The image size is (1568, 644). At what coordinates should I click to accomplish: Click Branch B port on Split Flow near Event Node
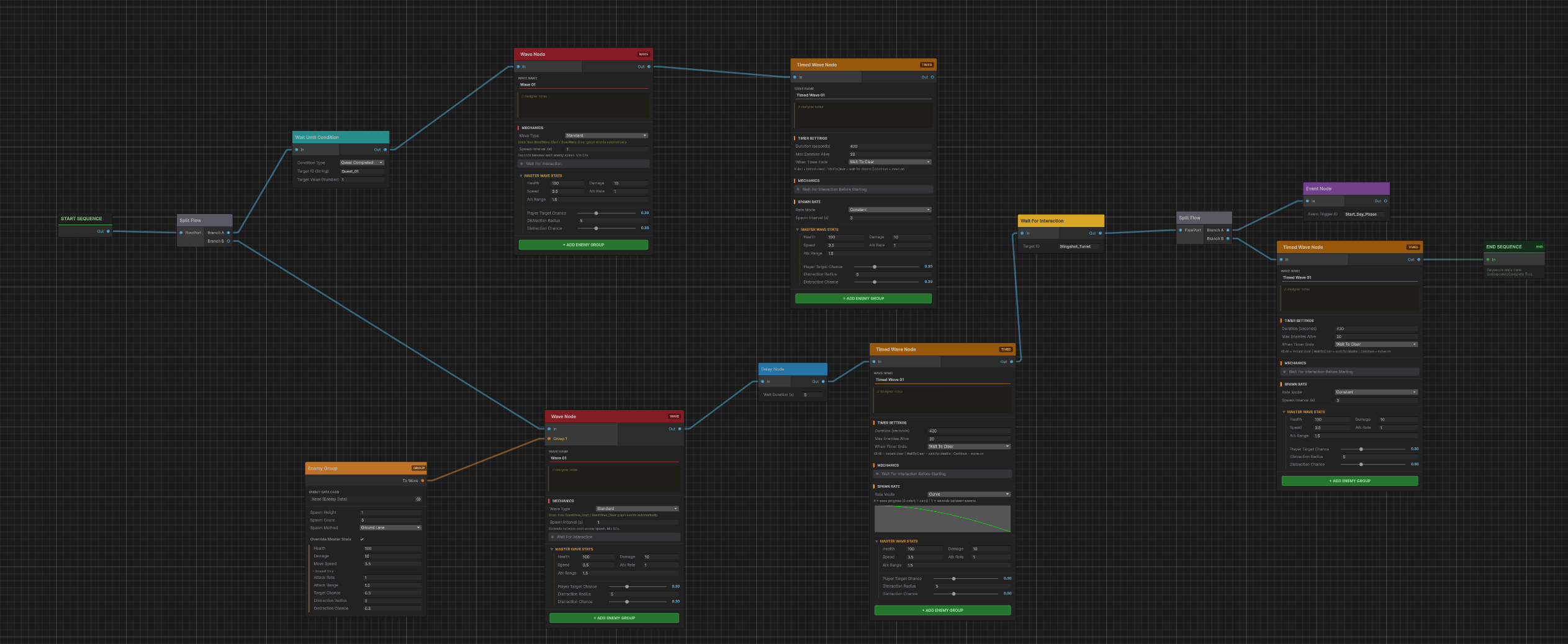[x=1228, y=238]
